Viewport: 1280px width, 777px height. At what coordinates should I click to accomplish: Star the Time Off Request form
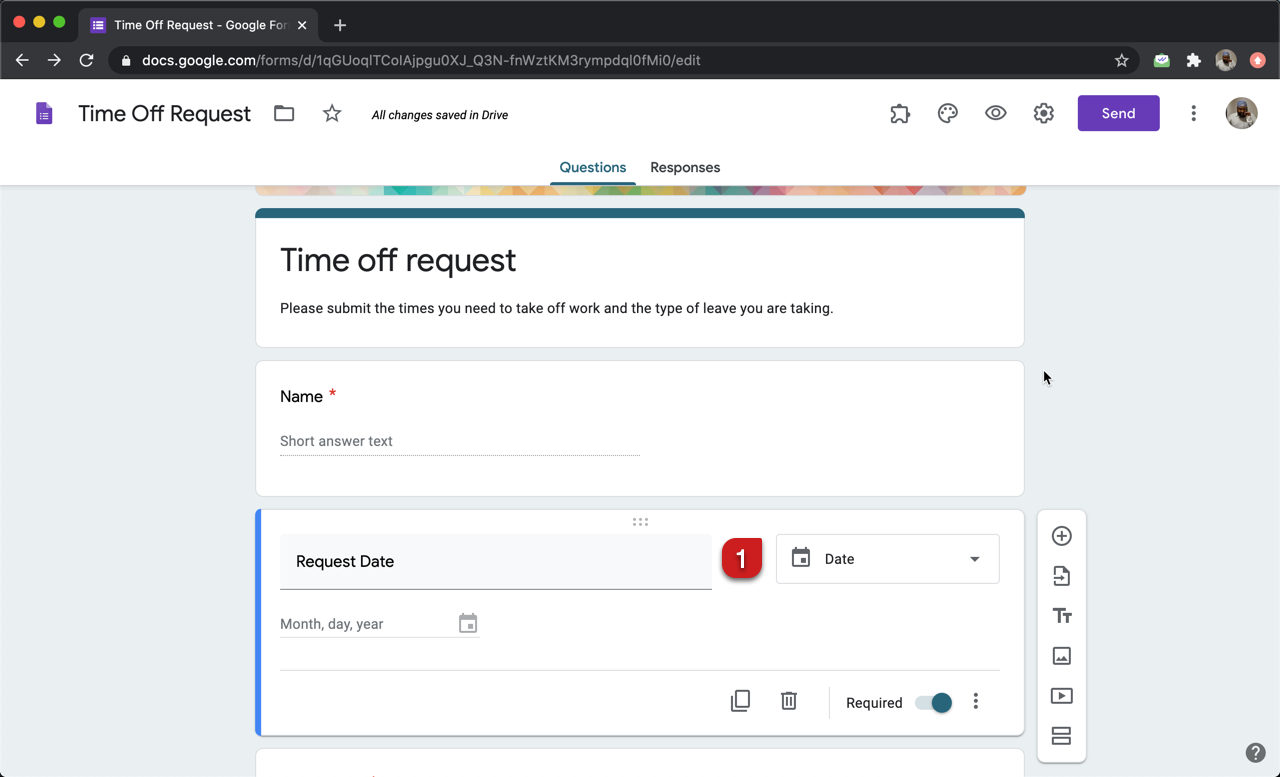pos(332,114)
